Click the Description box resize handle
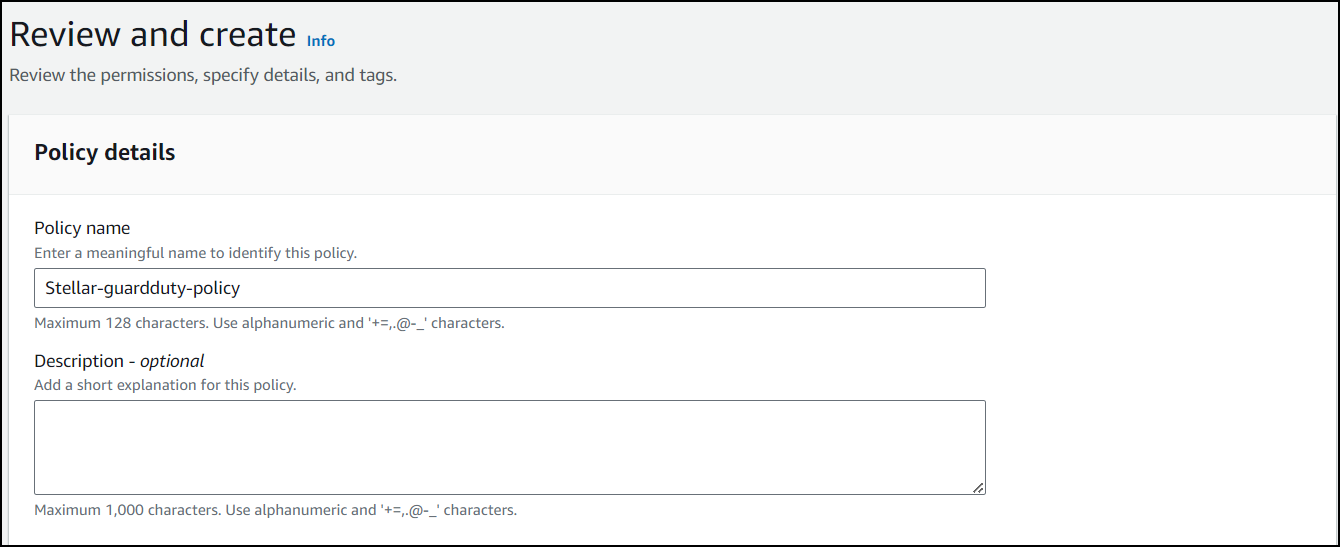This screenshot has width=1340, height=547. pos(978,487)
